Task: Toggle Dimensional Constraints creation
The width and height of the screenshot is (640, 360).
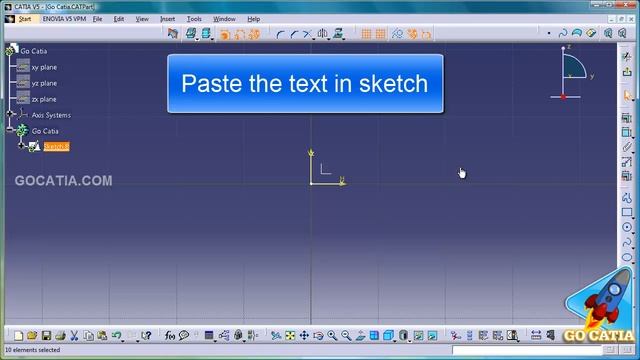Action: click(x=426, y=34)
